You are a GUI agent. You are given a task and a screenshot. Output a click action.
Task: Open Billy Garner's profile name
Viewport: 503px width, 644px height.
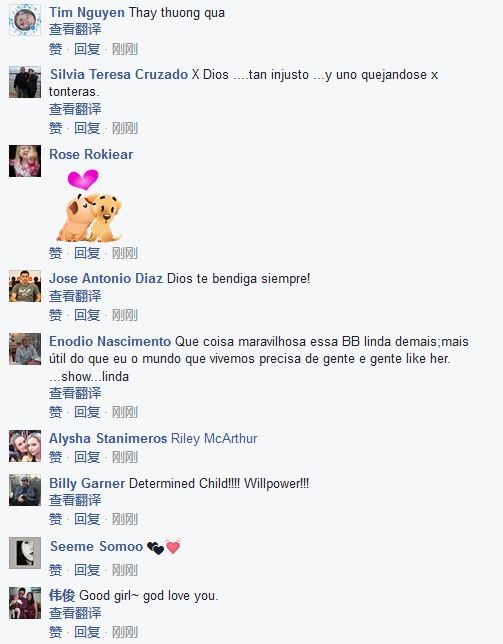87,483
